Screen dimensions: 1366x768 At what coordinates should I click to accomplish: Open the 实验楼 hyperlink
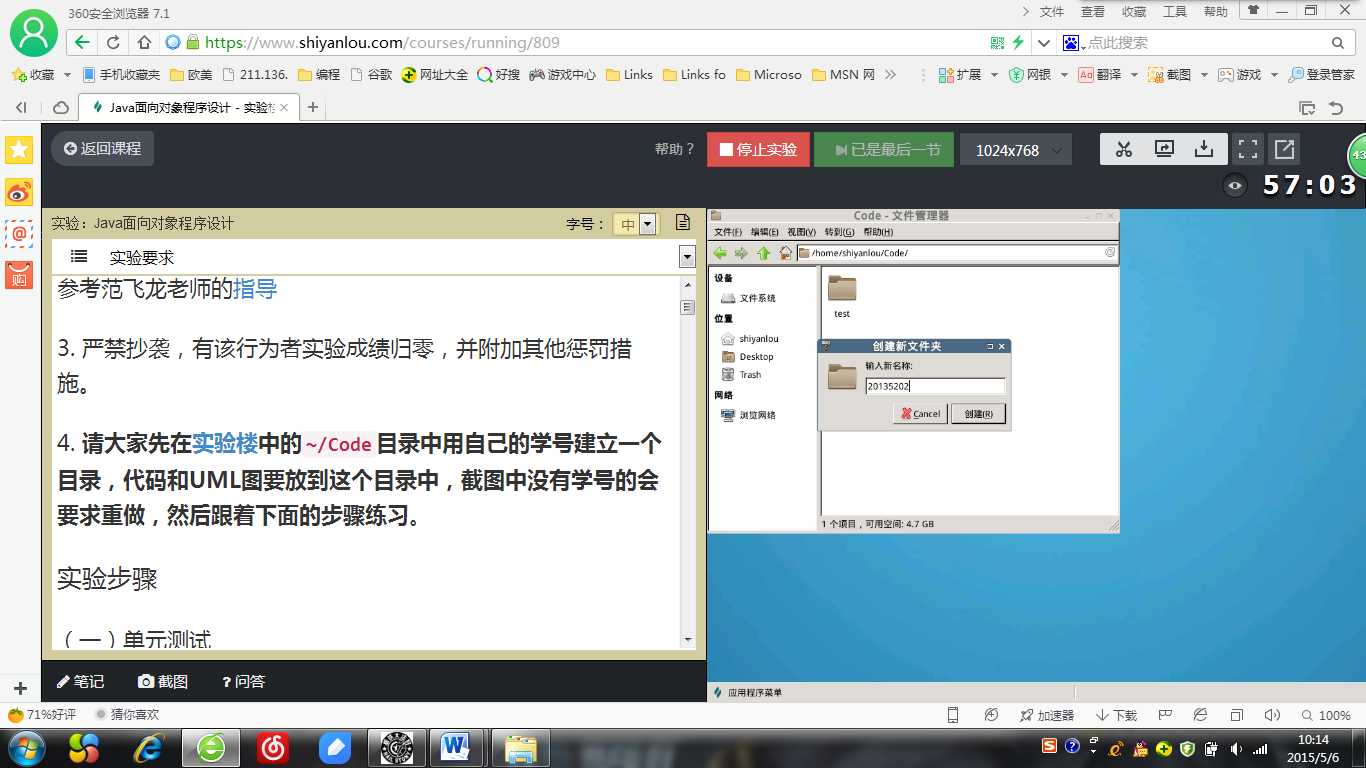click(x=225, y=443)
